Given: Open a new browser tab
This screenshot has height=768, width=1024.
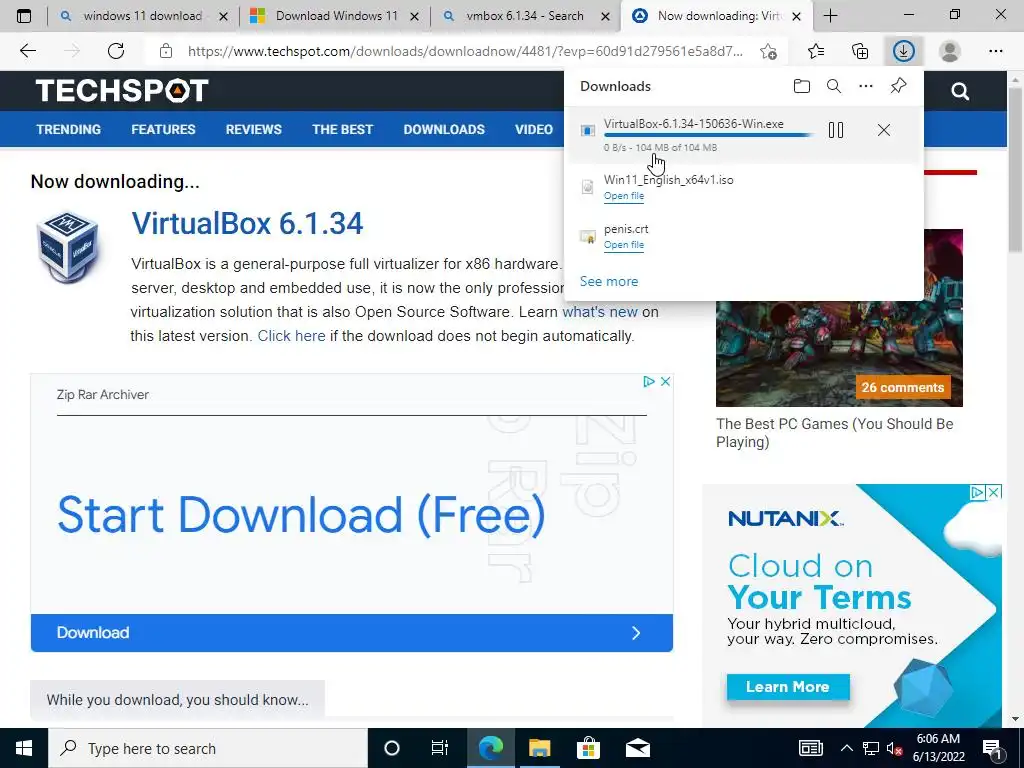Looking at the screenshot, I should pos(830,16).
